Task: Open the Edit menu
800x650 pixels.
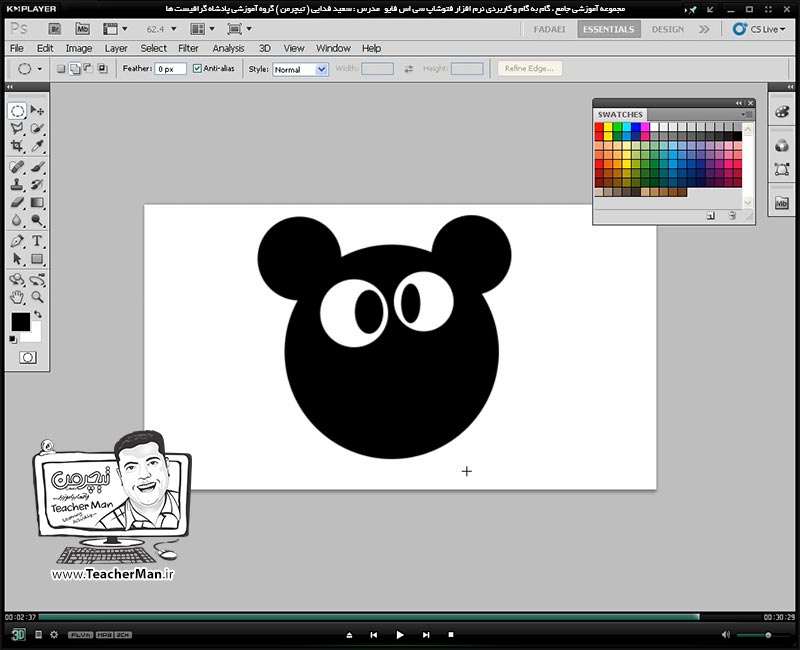Action: point(45,48)
